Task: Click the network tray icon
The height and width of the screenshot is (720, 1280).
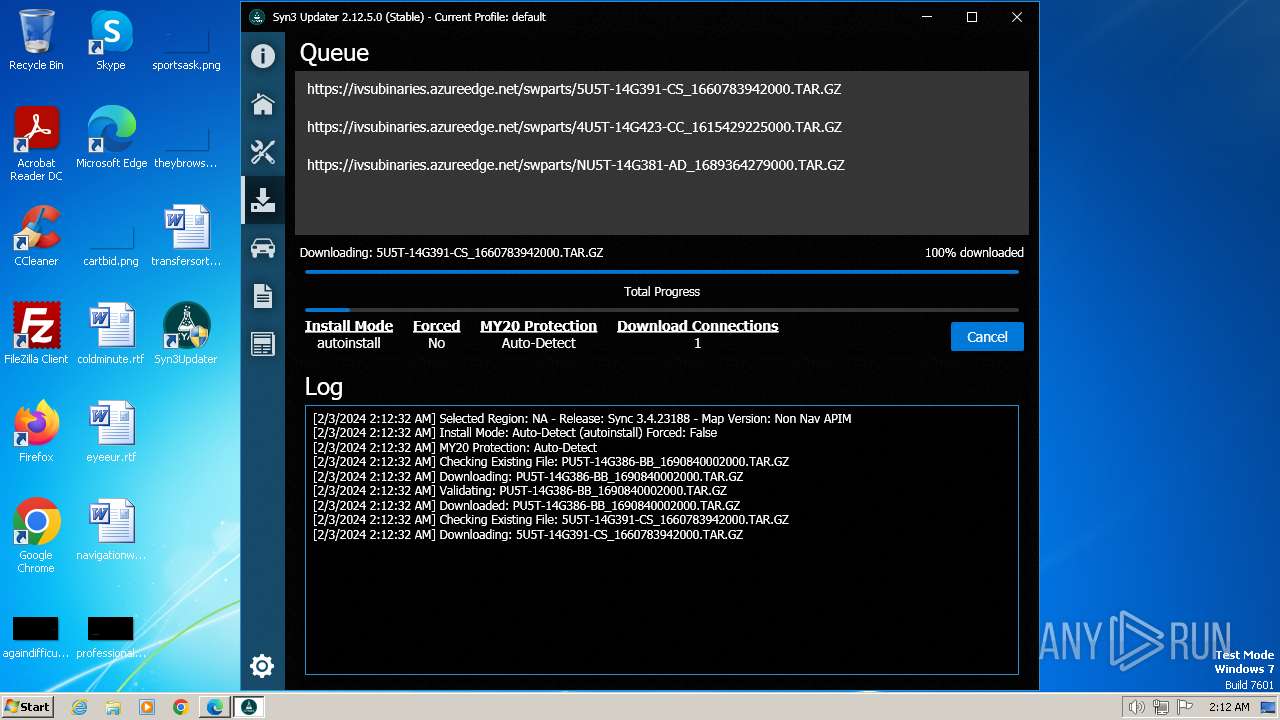Action: 1161,707
